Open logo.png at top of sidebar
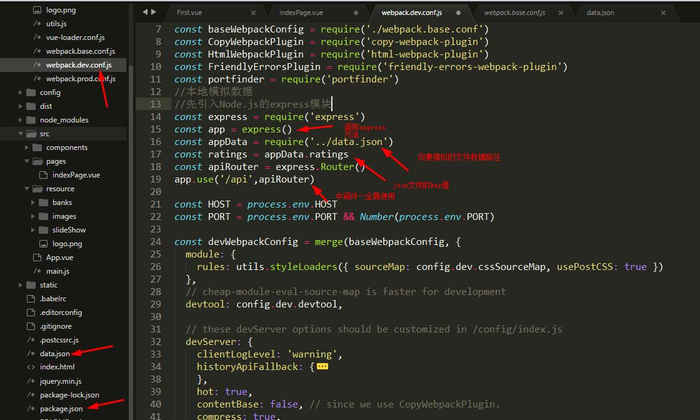Screen dimensions: 700x420 pyautogui.click(x=61, y=10)
